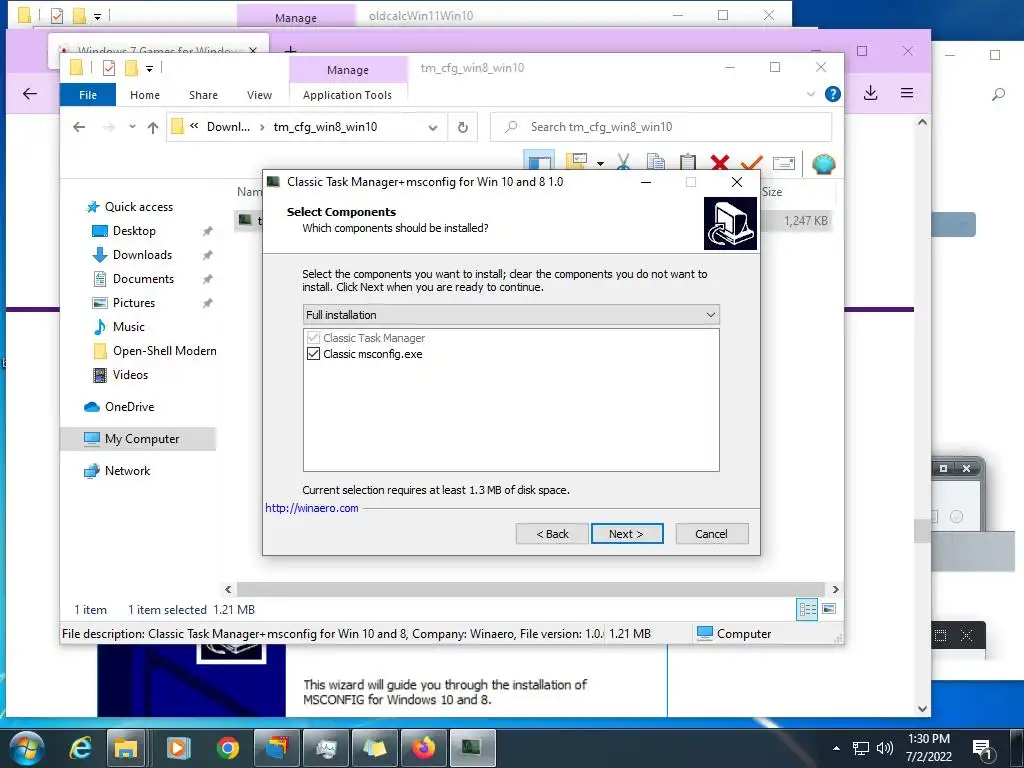Click the Back button in installer
Screen dimensions: 1024x768
tap(552, 534)
